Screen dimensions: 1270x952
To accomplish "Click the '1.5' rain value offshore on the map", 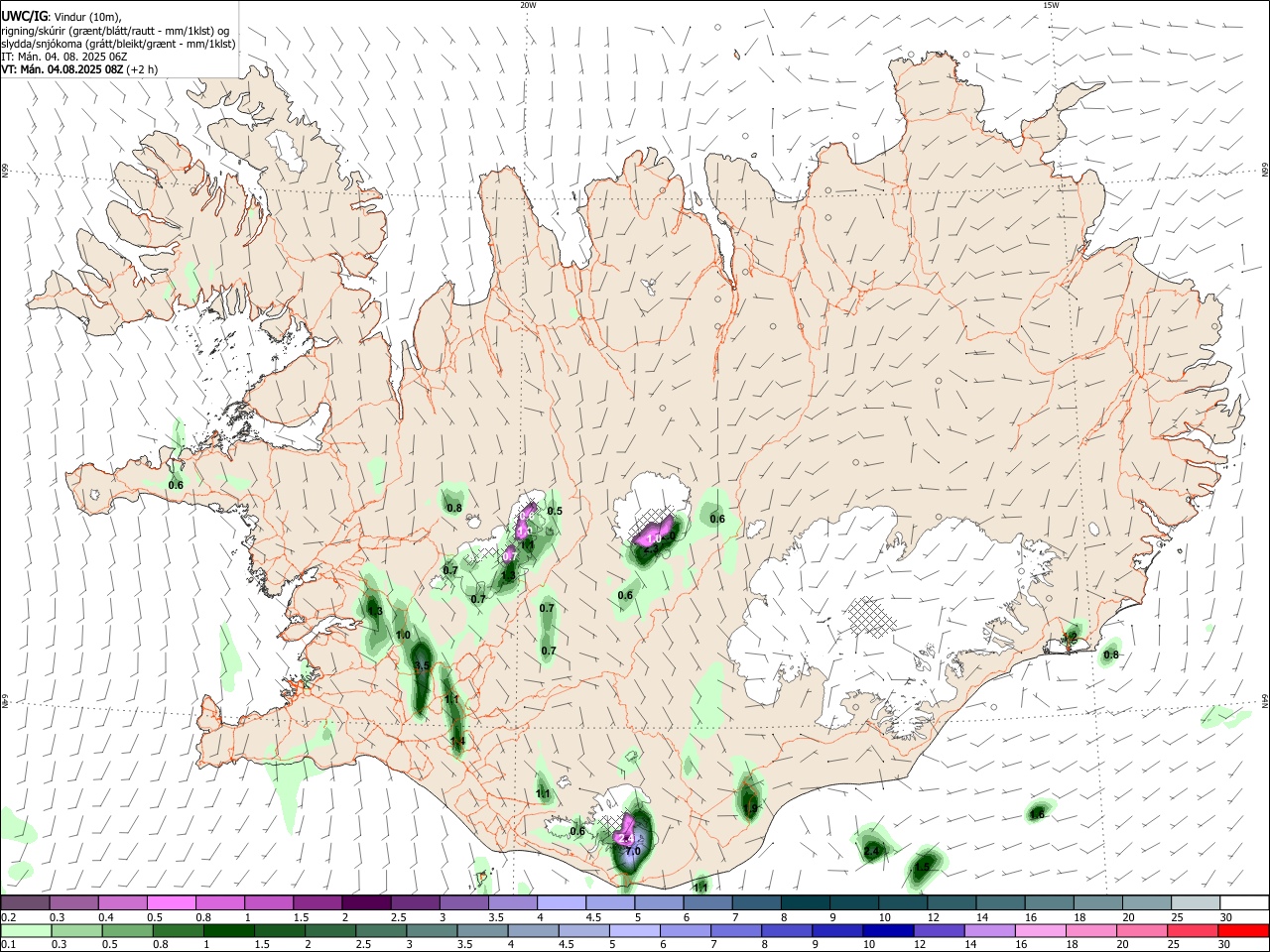I will [922, 868].
